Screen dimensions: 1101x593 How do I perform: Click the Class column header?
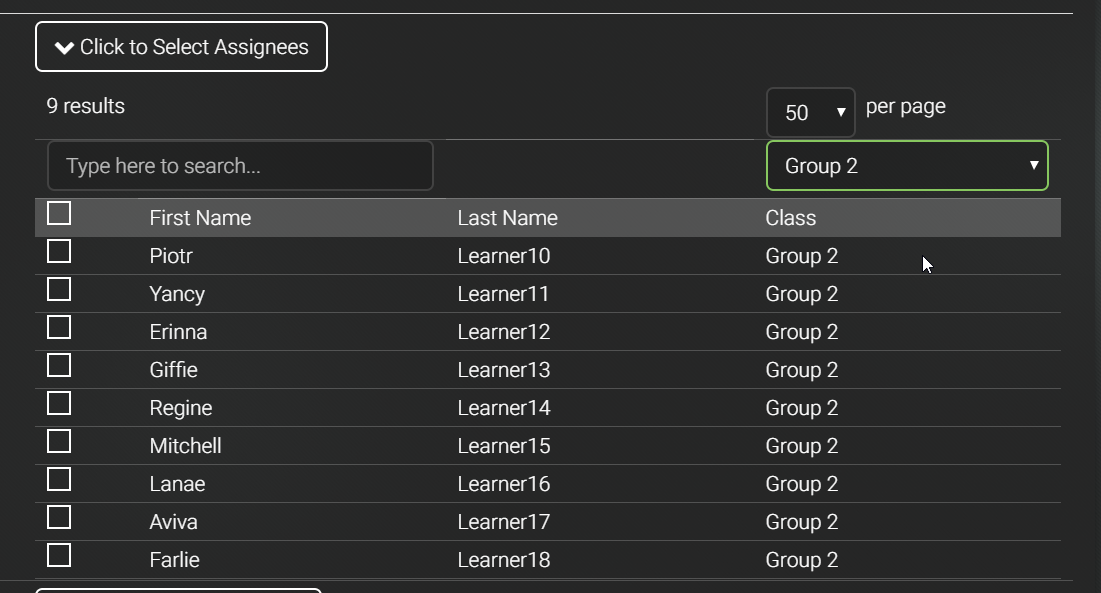[791, 218]
